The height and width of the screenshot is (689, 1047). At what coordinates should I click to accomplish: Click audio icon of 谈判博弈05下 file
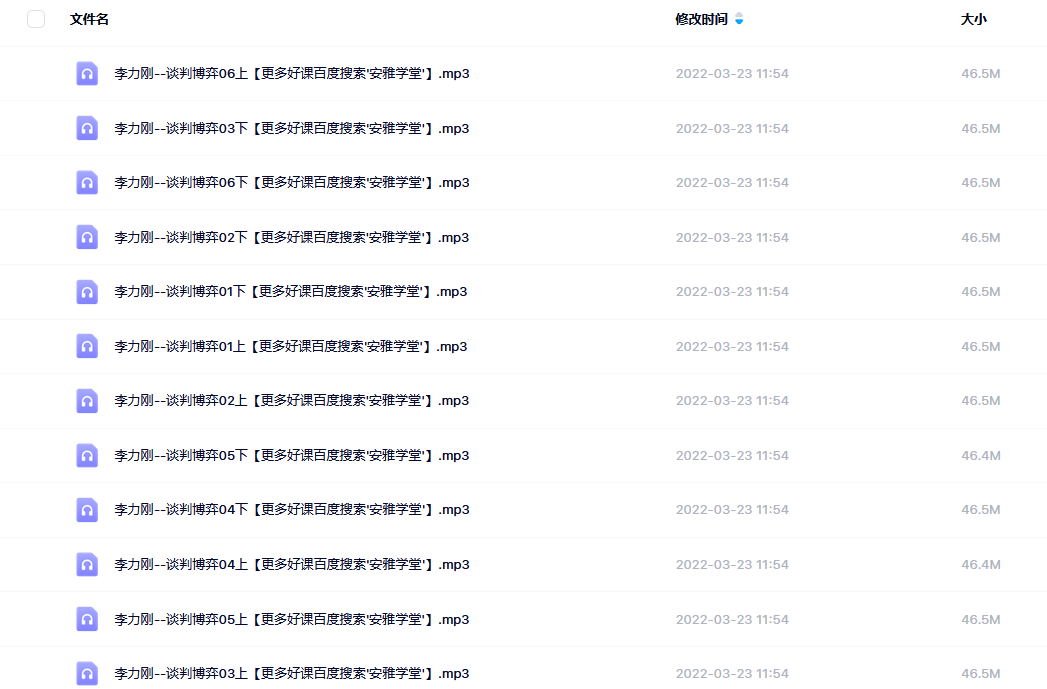87,455
